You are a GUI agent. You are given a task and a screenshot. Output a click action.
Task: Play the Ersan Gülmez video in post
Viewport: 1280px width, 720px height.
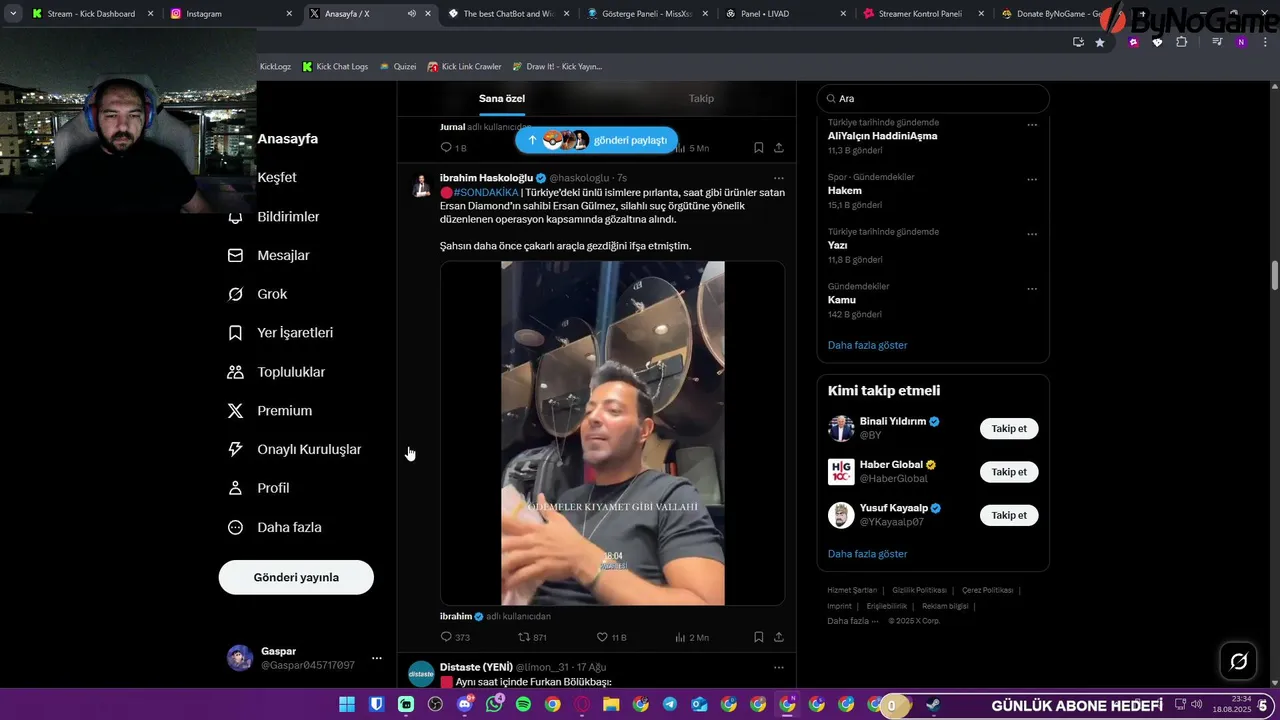[x=612, y=433]
